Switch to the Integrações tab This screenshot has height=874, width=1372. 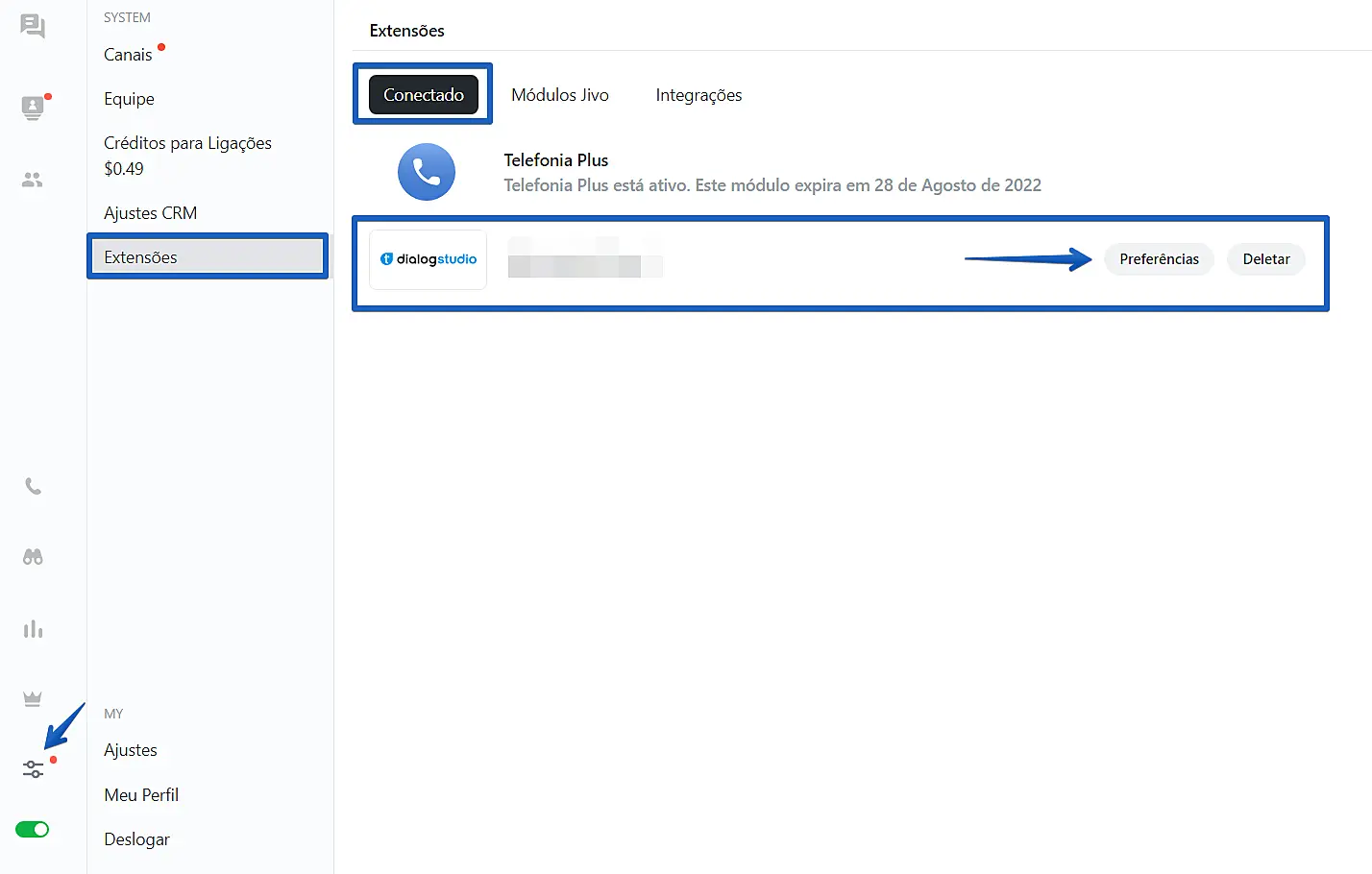click(698, 95)
